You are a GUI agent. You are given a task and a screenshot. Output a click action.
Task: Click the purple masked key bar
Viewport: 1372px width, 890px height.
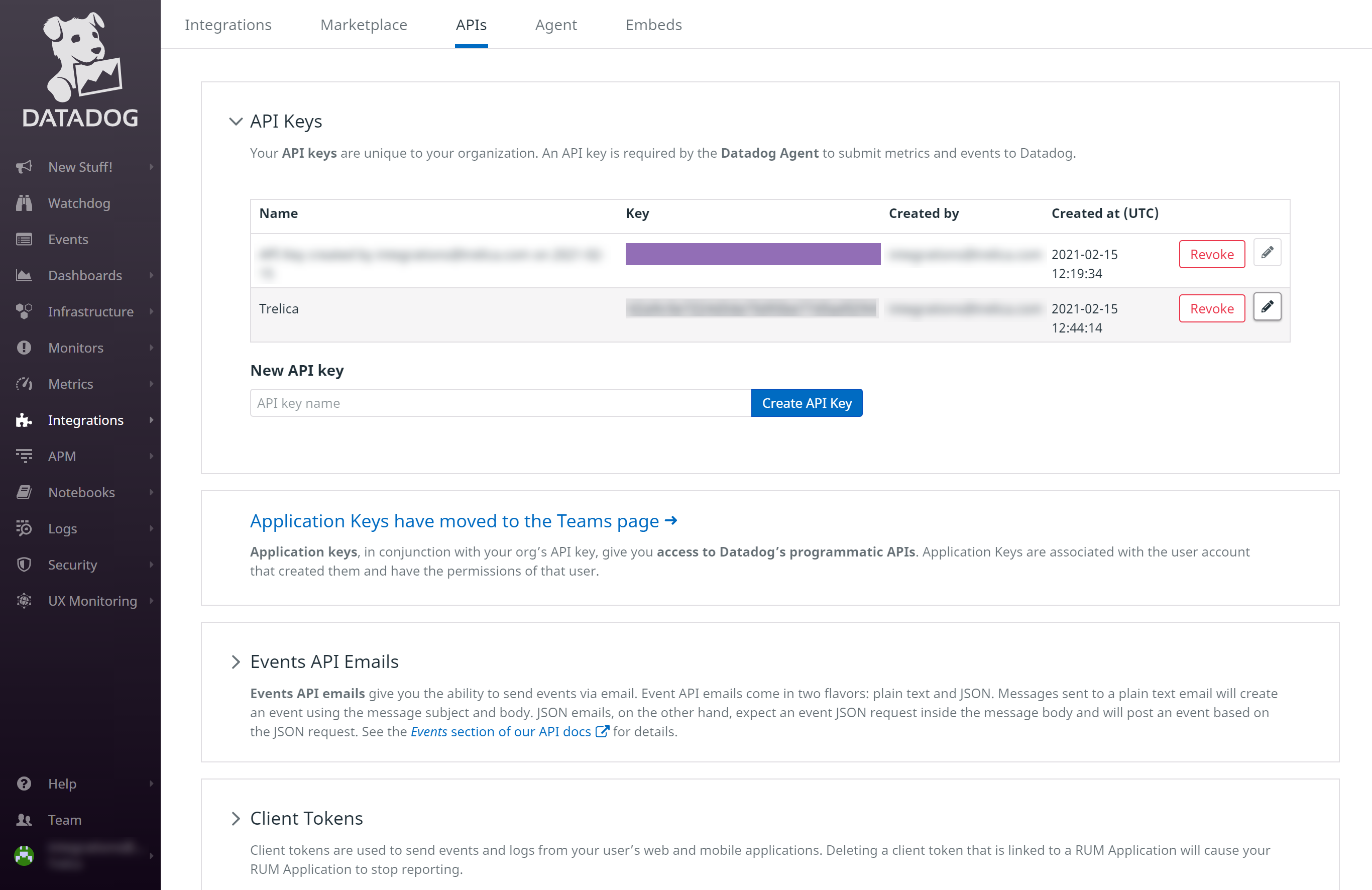[753, 254]
